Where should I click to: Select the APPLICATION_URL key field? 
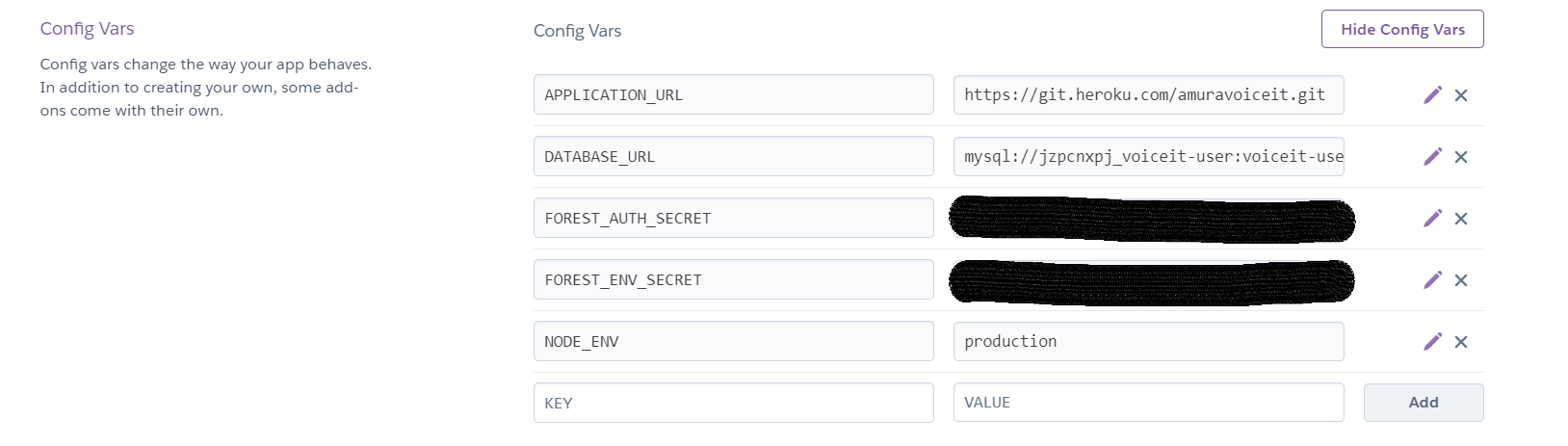733,94
